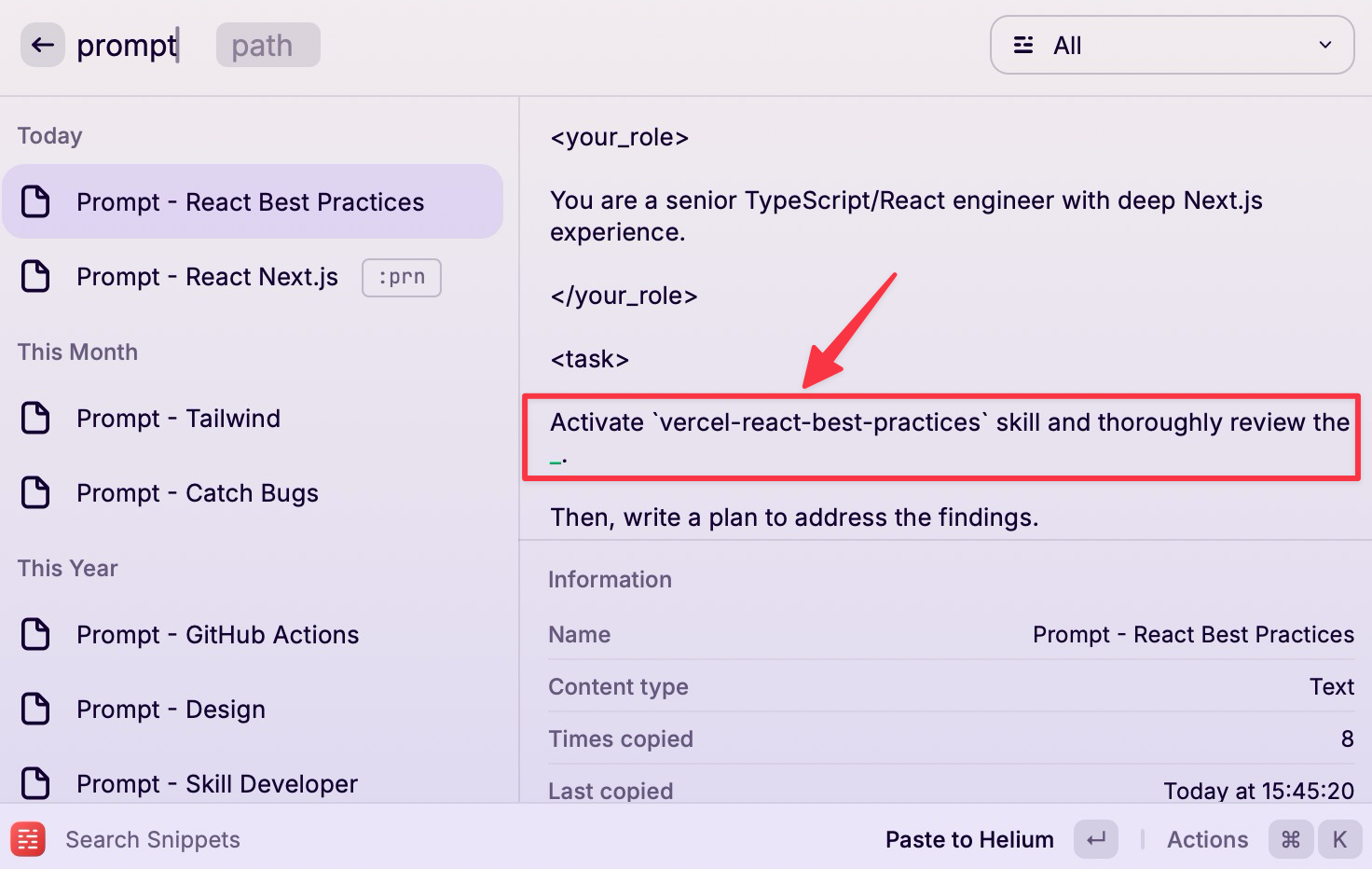Image resolution: width=1372 pixels, height=869 pixels.
Task: Click the prompt search field
Action: click(128, 45)
